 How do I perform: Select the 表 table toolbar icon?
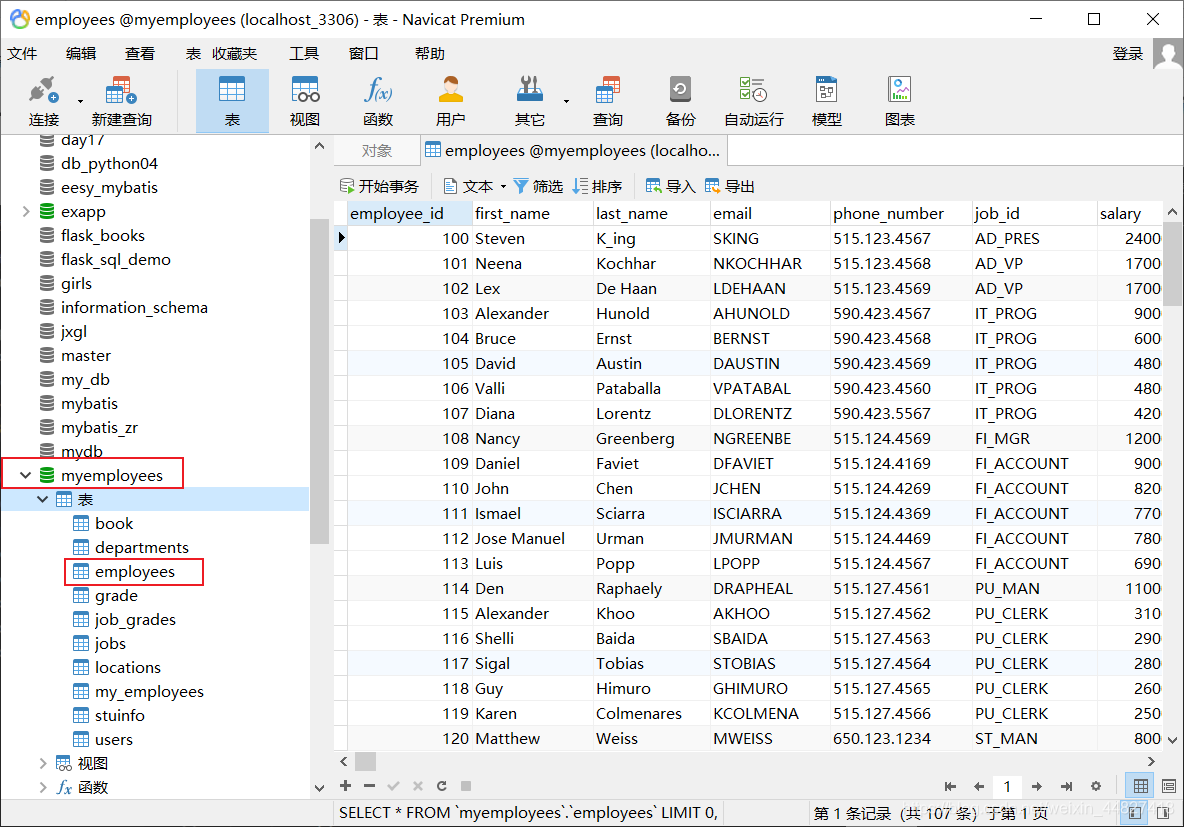232,101
